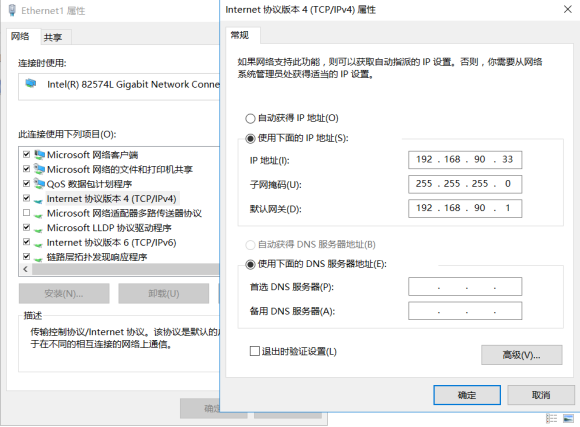Click the 首选 DNS 服务器 input field
The width and height of the screenshot is (580, 427).
(465, 286)
